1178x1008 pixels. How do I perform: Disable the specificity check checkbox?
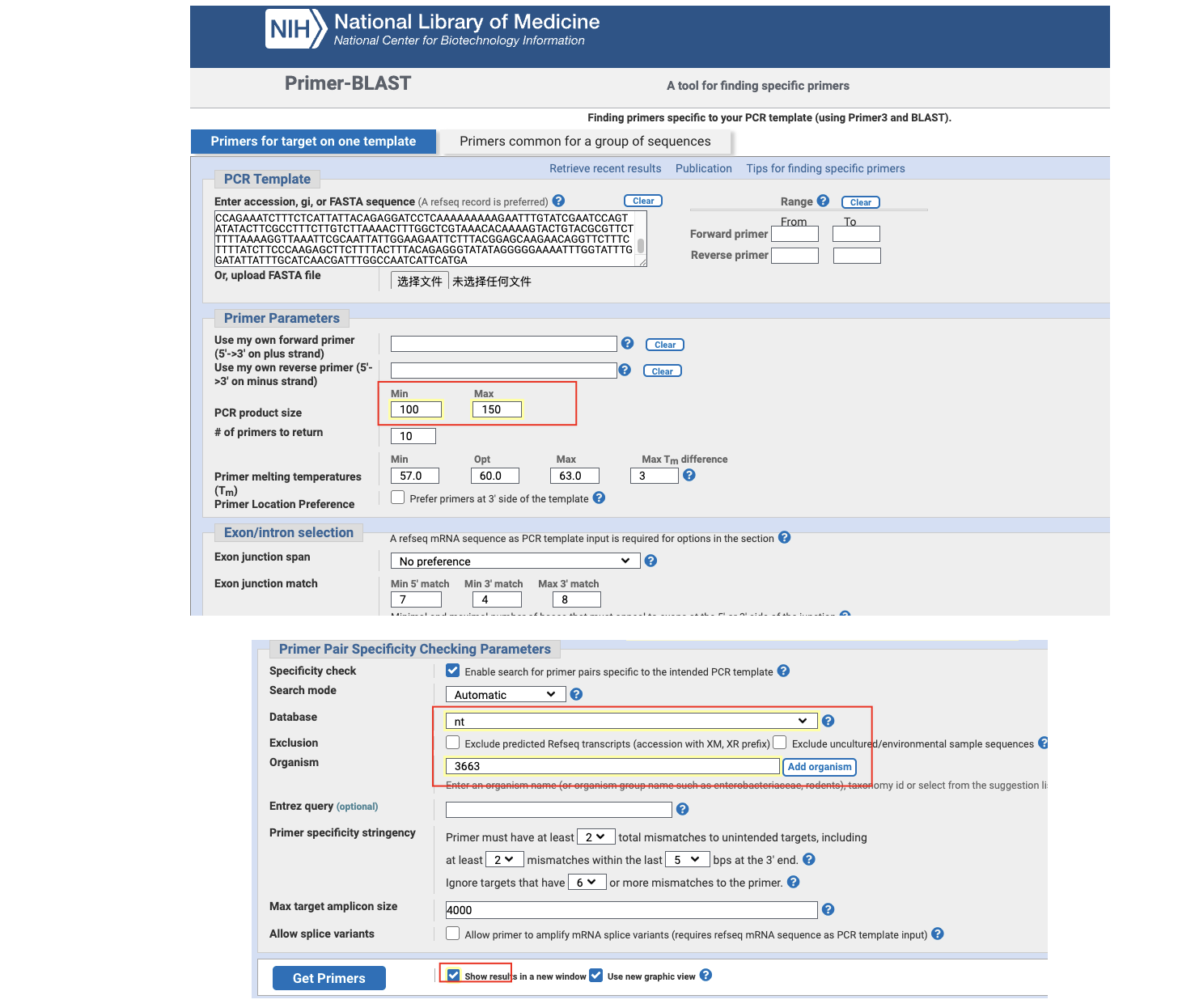[453, 671]
